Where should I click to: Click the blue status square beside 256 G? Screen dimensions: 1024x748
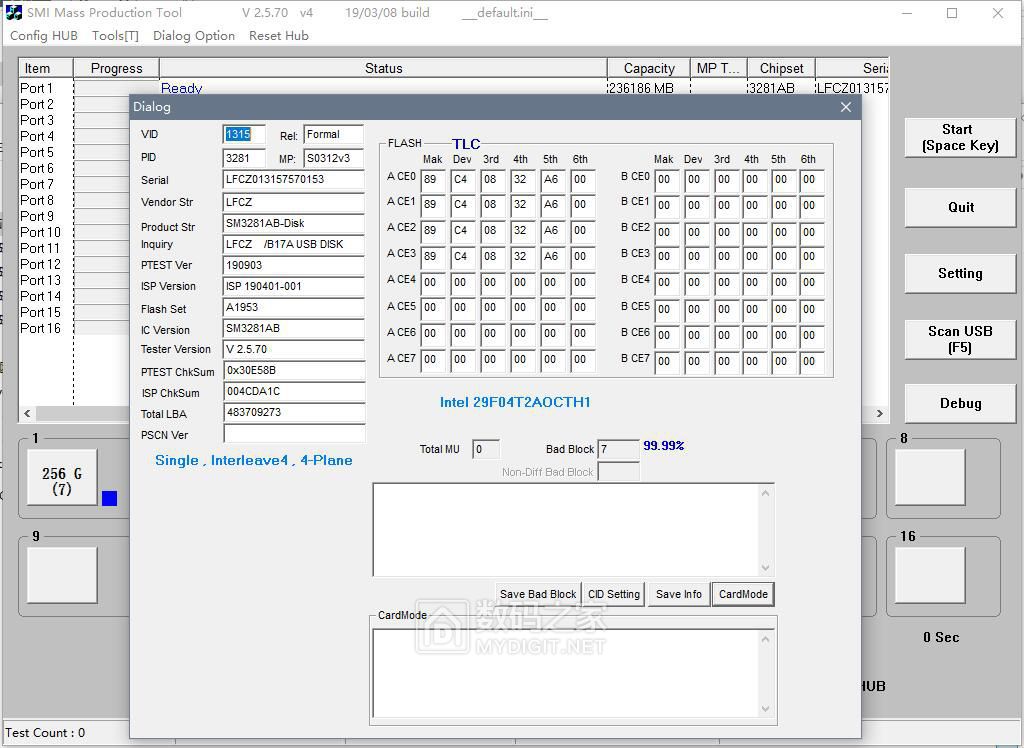point(110,498)
